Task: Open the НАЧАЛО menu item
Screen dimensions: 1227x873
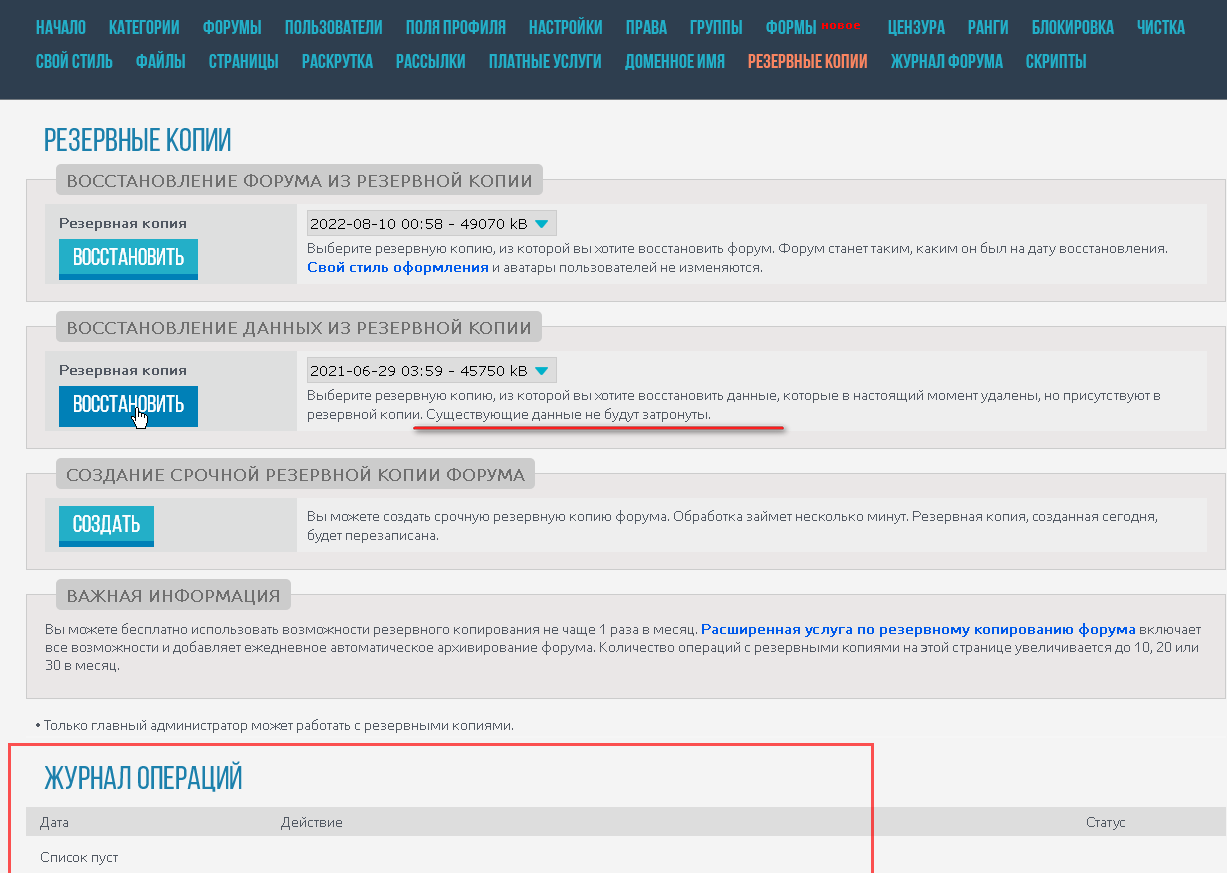Action: [60, 28]
